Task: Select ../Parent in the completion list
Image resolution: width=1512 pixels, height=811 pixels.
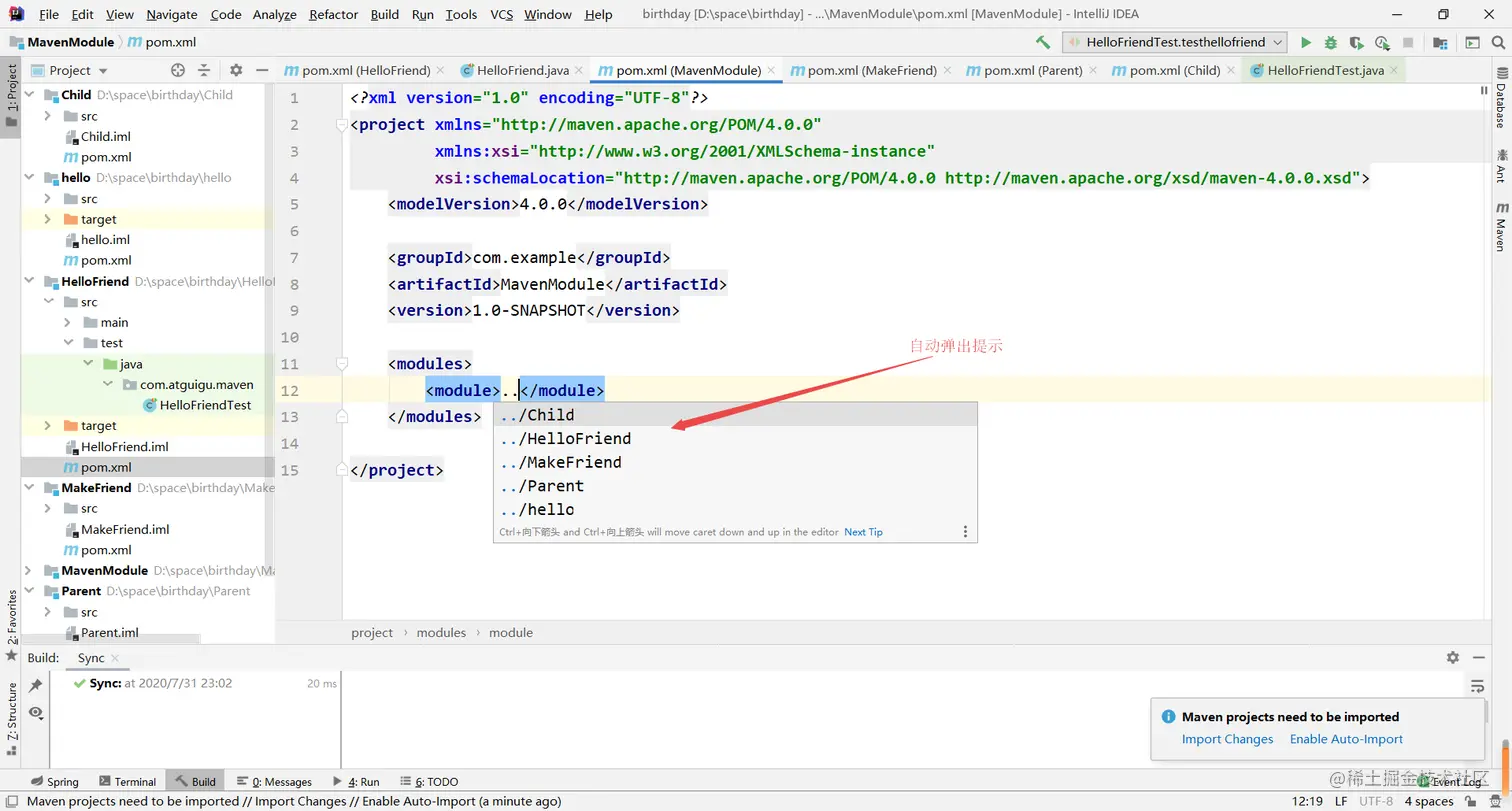Action: click(x=735, y=486)
